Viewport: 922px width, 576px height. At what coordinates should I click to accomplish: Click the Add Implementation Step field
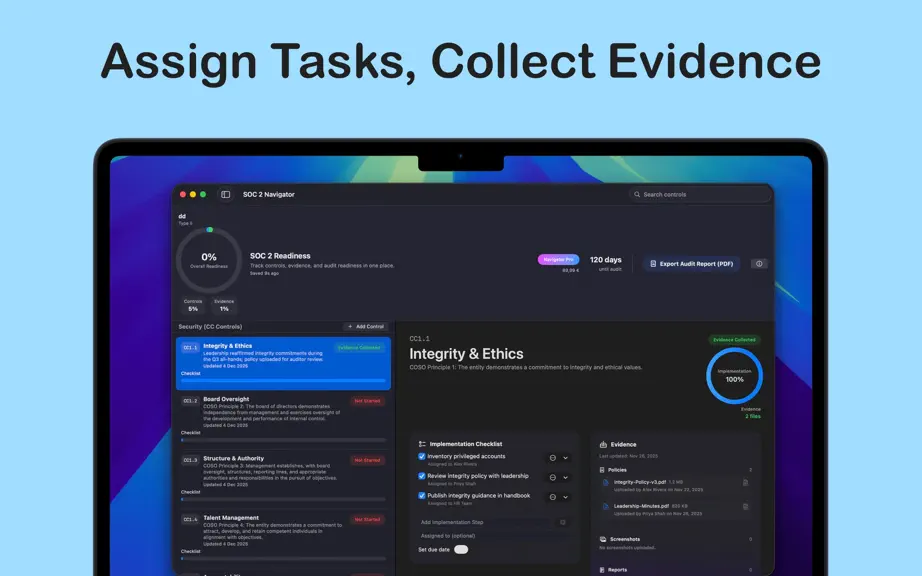(x=486, y=523)
